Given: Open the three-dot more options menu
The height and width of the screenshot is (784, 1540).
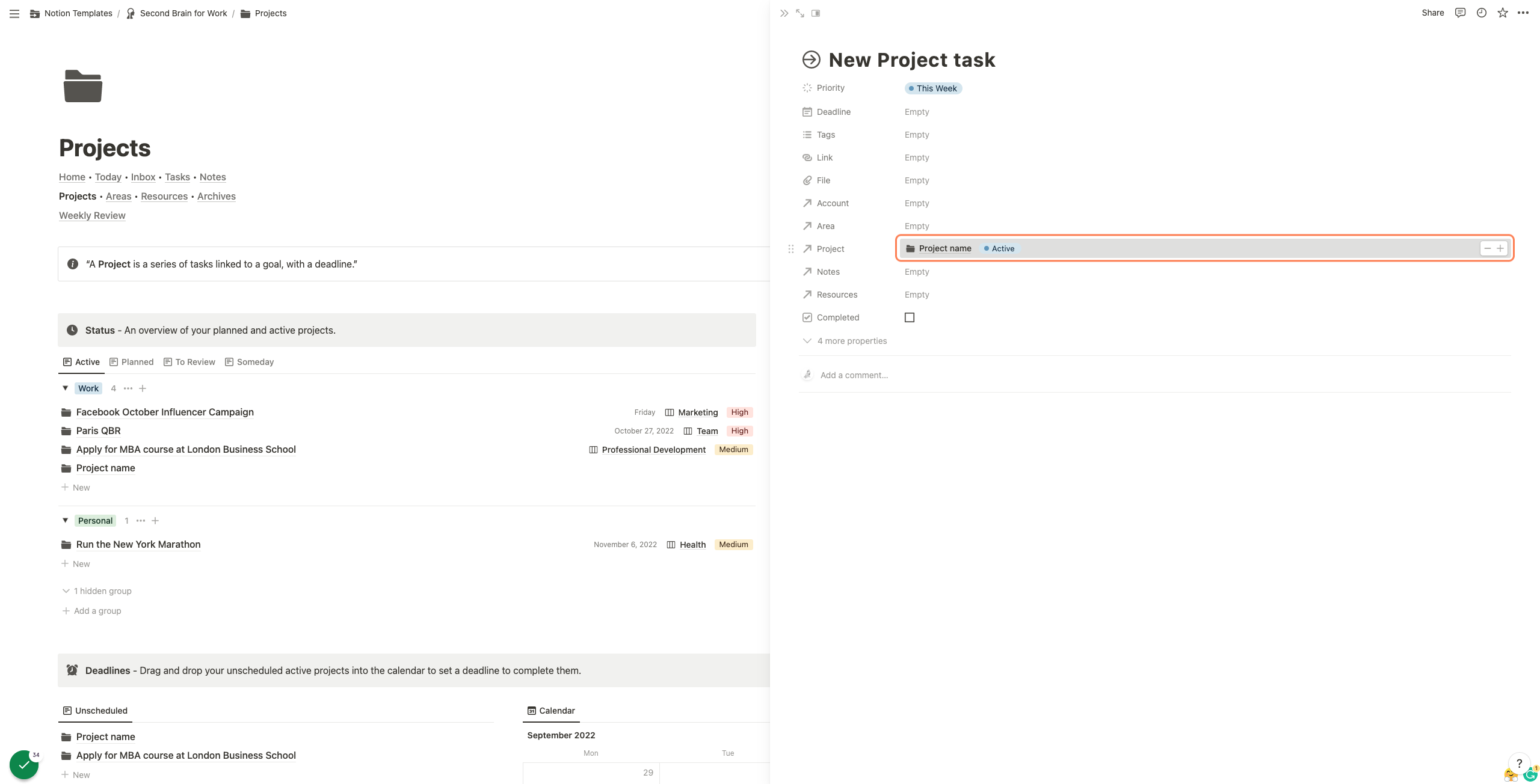Looking at the screenshot, I should (1523, 13).
